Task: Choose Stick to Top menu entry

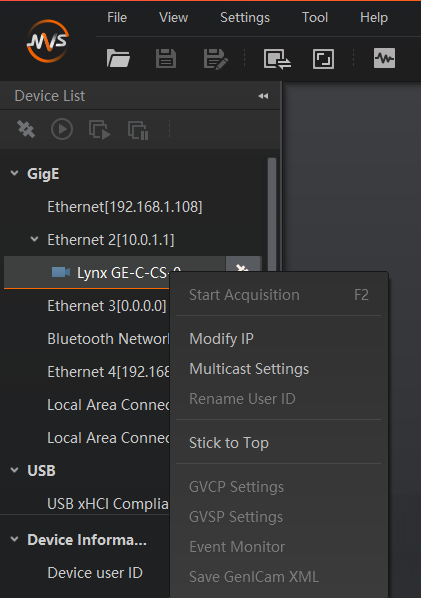Action: (229, 443)
